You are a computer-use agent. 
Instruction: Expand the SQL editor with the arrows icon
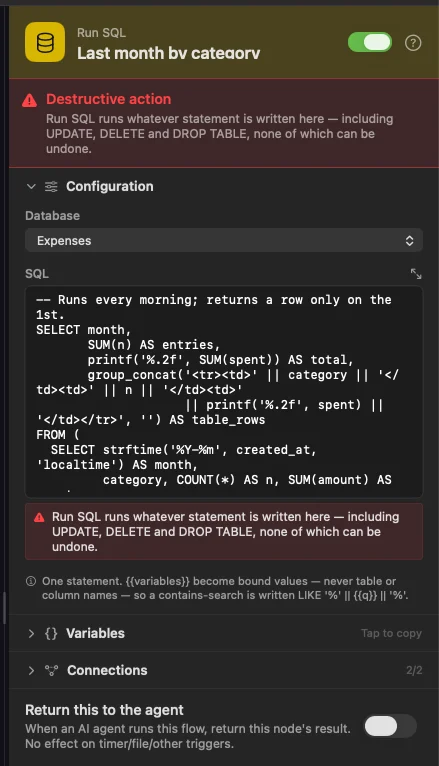point(416,274)
